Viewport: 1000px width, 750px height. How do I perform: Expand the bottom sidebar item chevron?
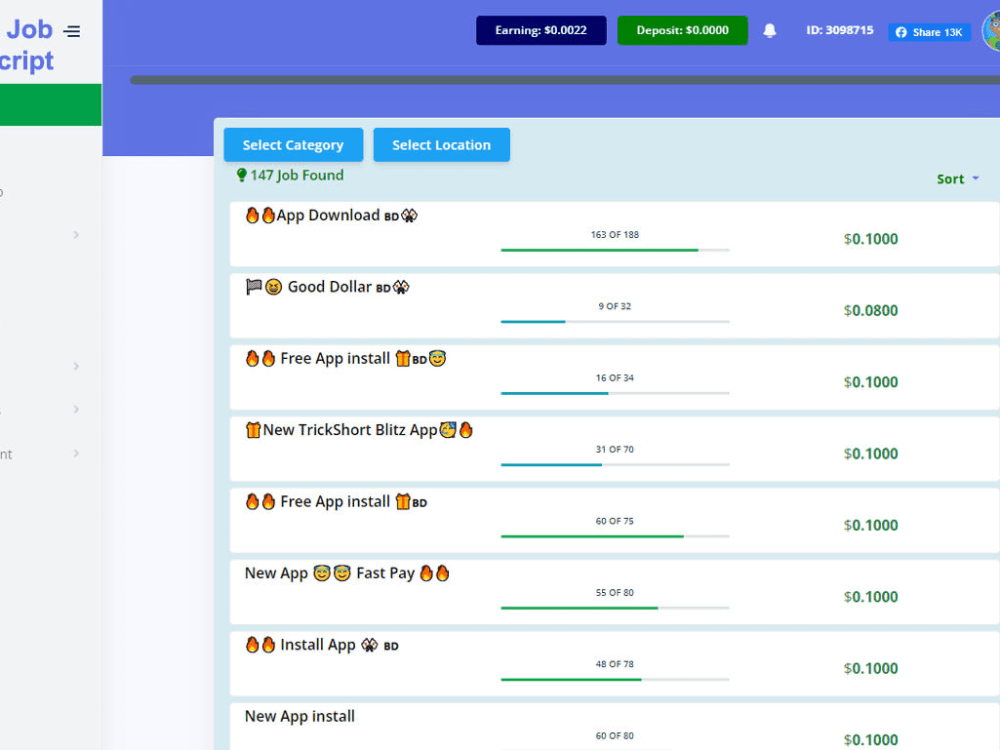click(x=76, y=454)
